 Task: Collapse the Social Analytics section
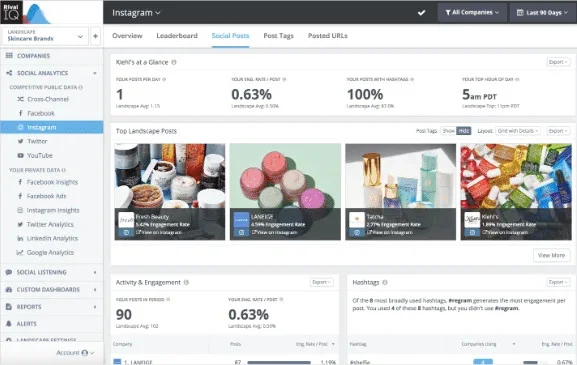(x=95, y=73)
